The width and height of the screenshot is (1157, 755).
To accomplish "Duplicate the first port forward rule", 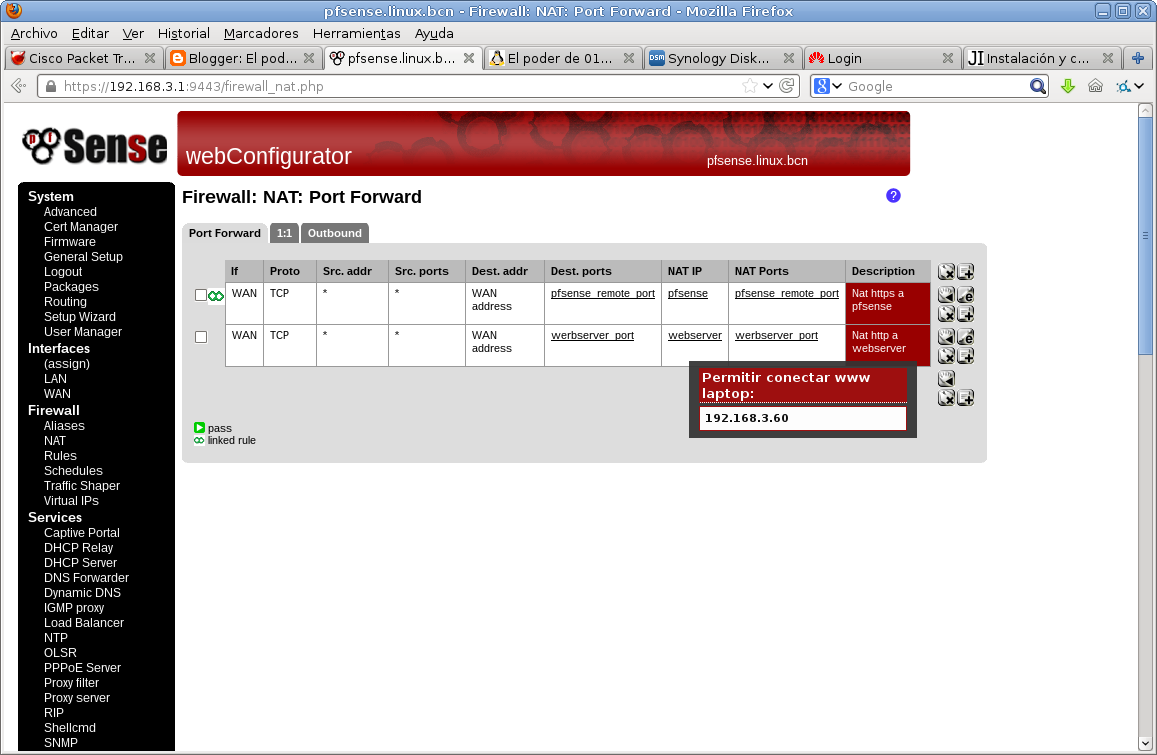I will click(x=966, y=313).
